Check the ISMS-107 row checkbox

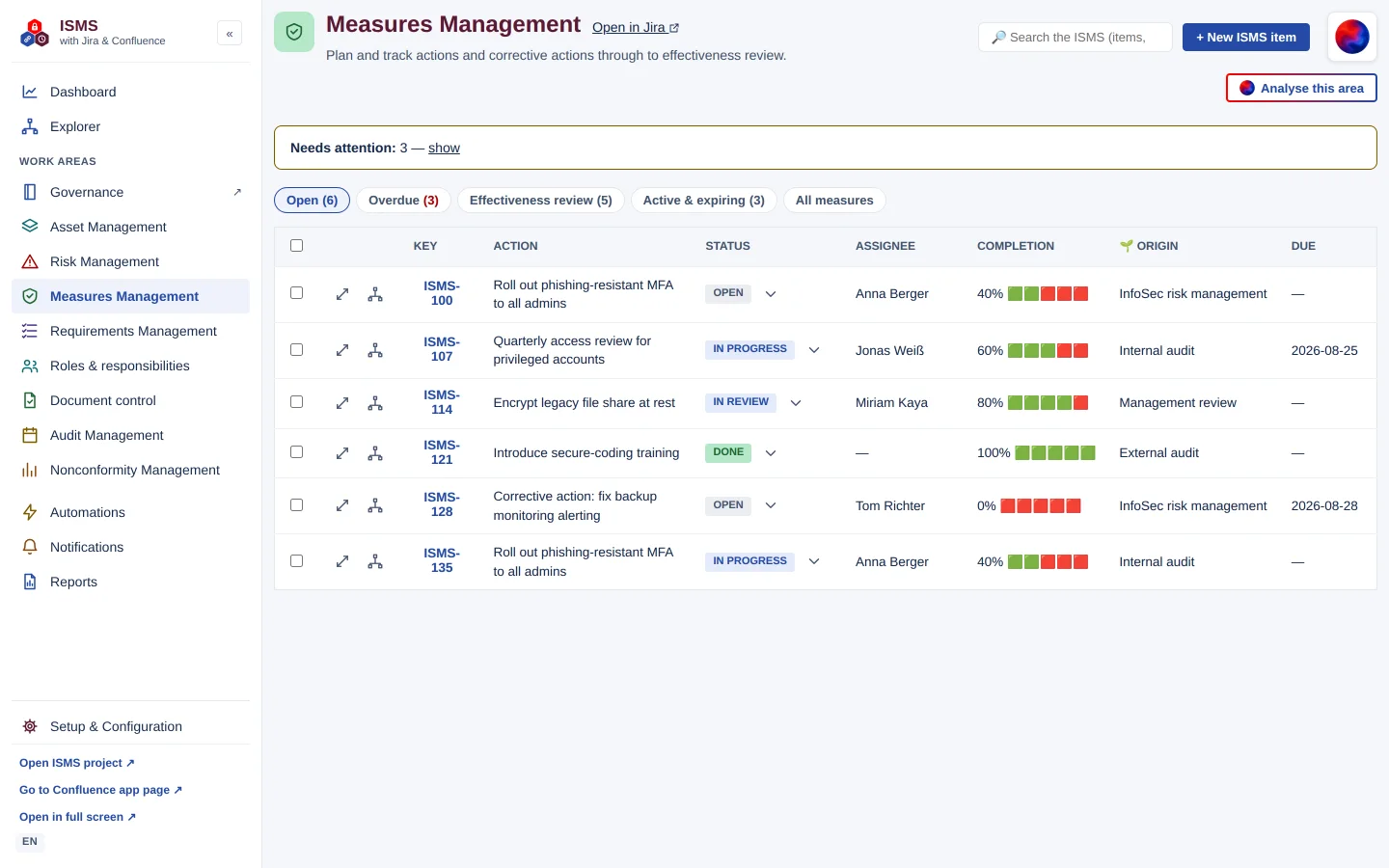click(x=297, y=349)
